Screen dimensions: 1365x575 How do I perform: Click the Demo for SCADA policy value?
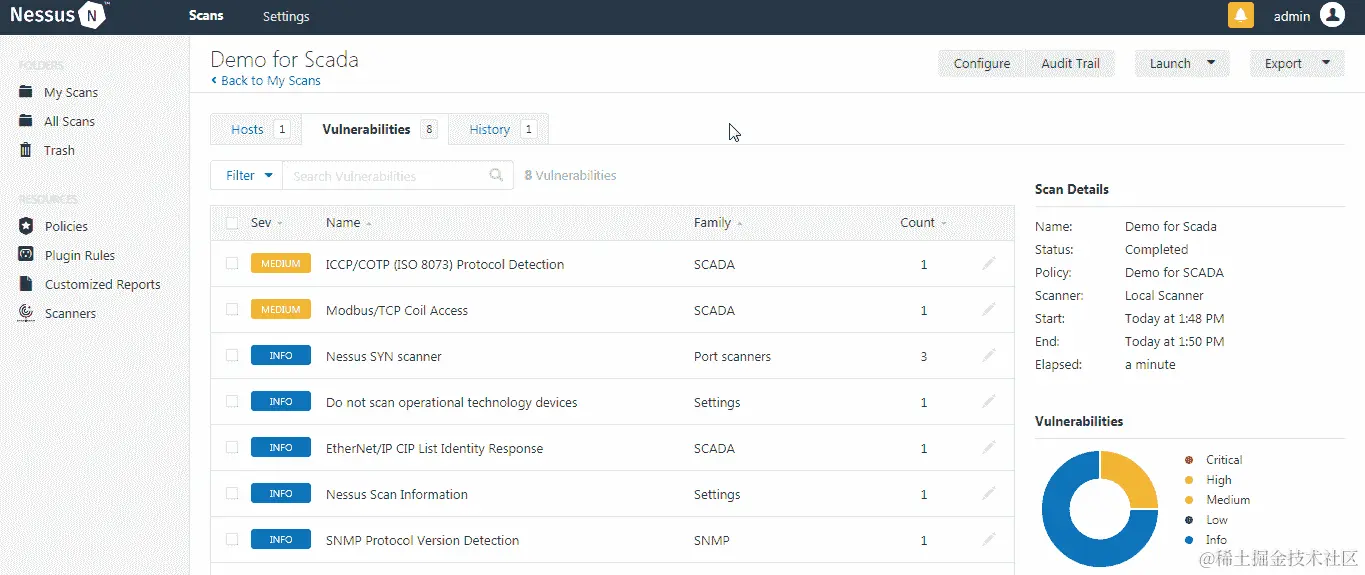pos(1174,272)
